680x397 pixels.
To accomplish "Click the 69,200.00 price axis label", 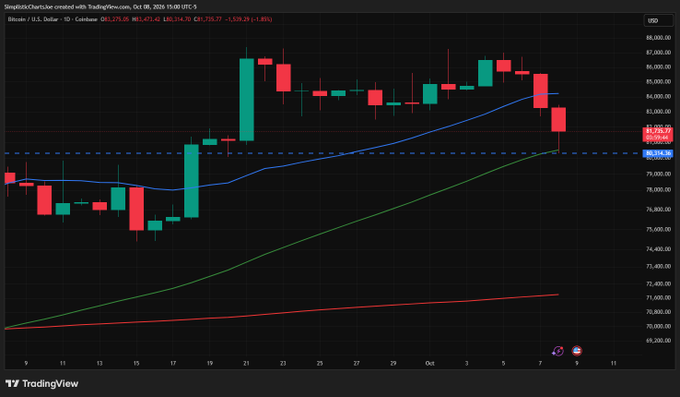I will (658, 341).
